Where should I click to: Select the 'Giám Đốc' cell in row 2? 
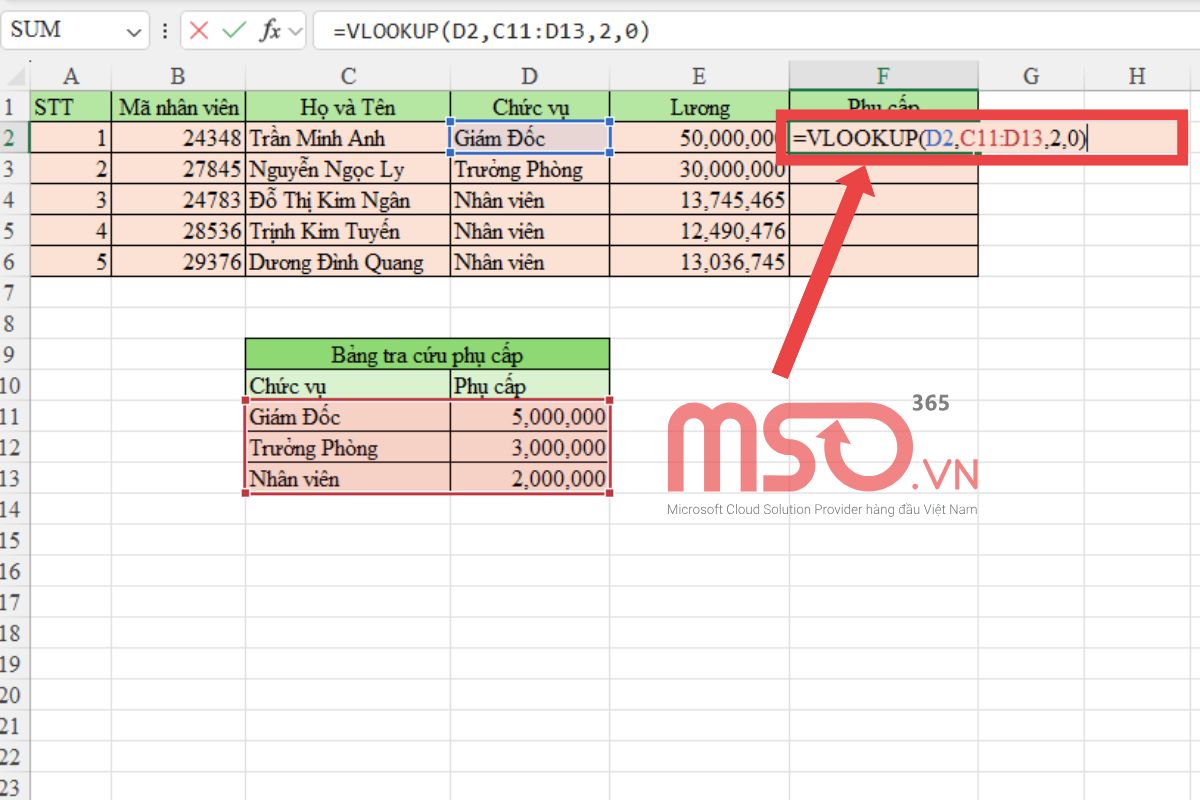(530, 138)
